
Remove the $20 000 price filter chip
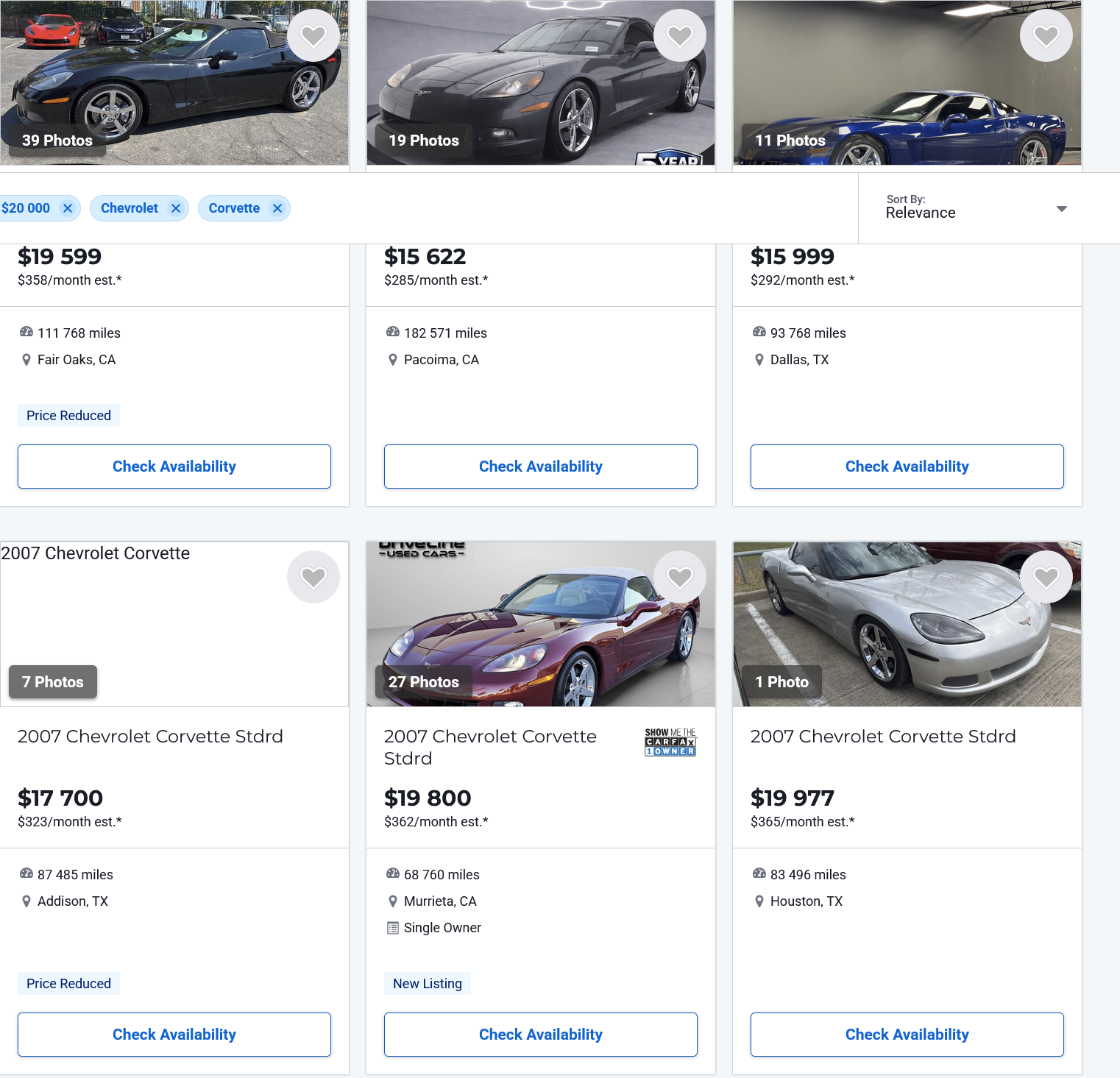[x=68, y=208]
